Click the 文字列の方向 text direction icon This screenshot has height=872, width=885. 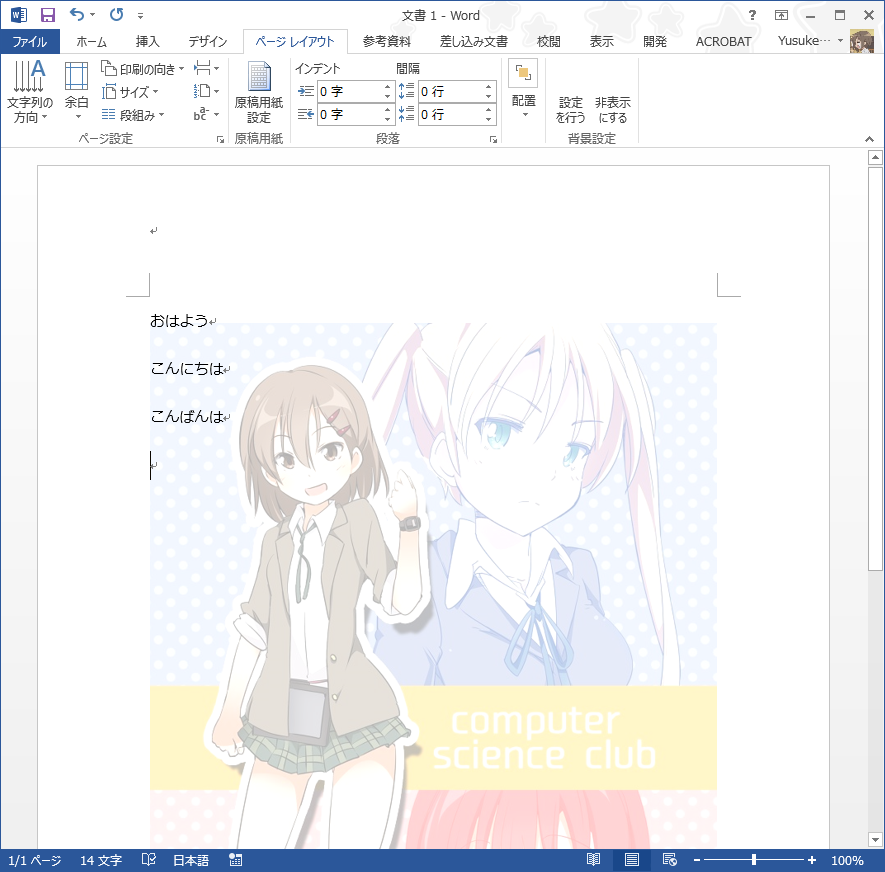(30, 92)
